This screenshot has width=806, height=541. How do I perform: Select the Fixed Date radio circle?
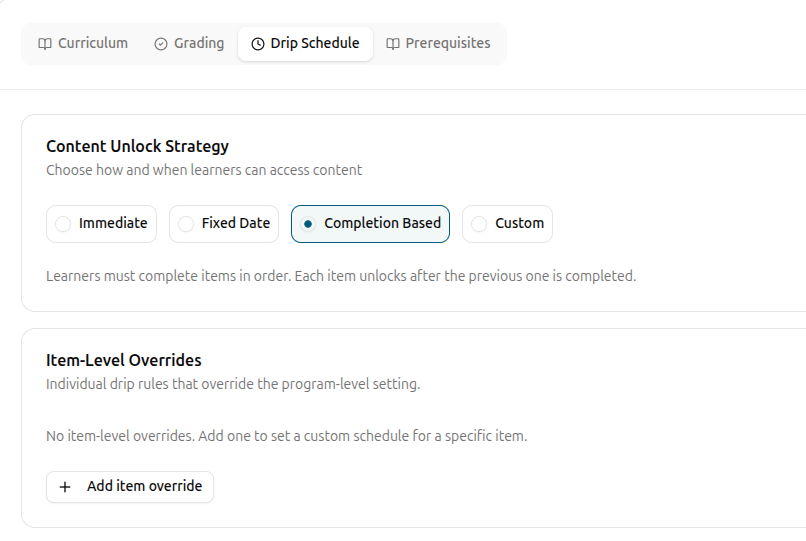(186, 224)
